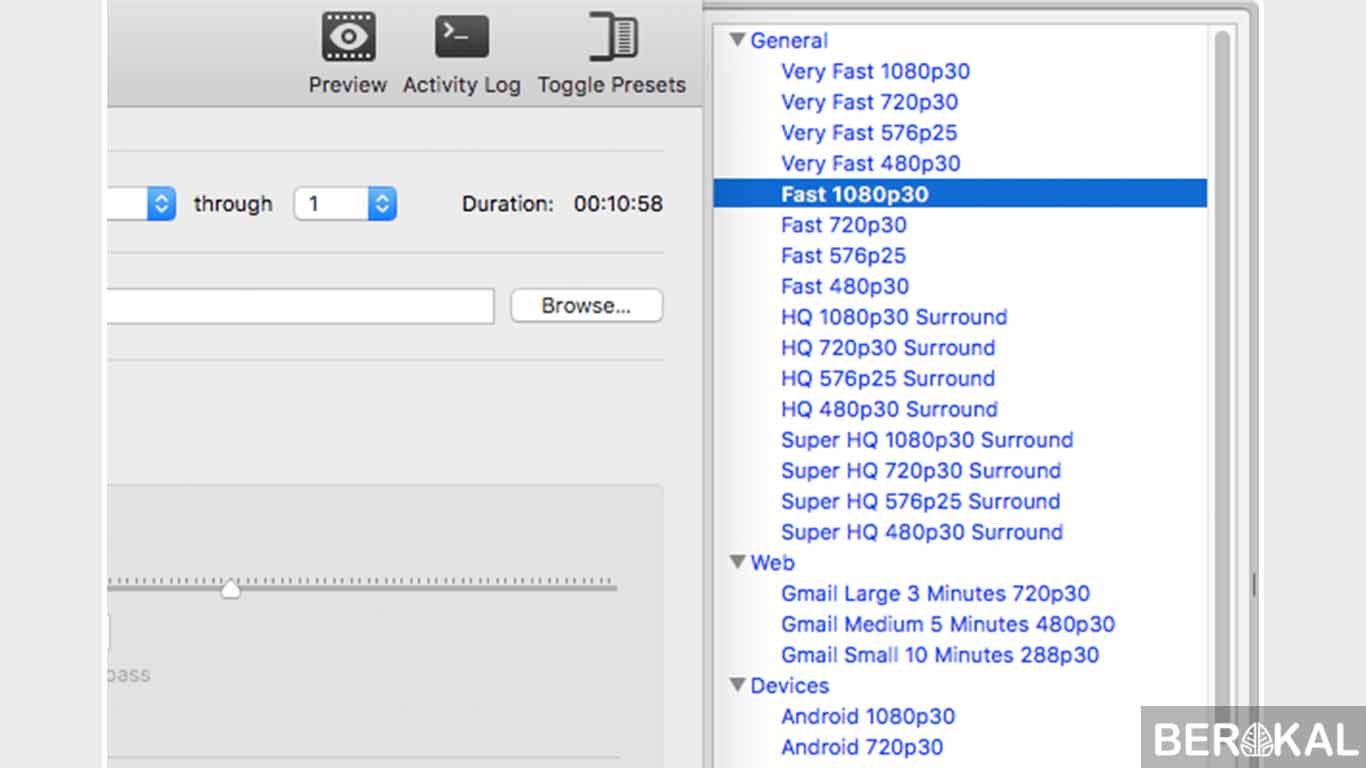The height and width of the screenshot is (768, 1366).
Task: Select Gmail Small 10 Minutes 288p30
Action: click(x=940, y=655)
